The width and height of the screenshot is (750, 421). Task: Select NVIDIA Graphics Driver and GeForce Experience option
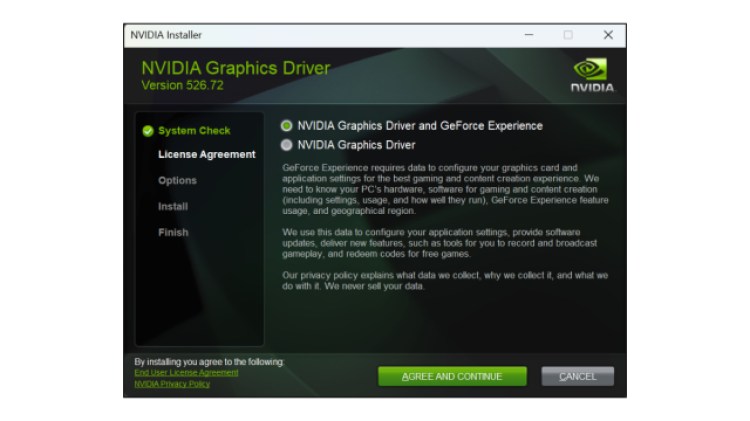pyautogui.click(x=287, y=126)
